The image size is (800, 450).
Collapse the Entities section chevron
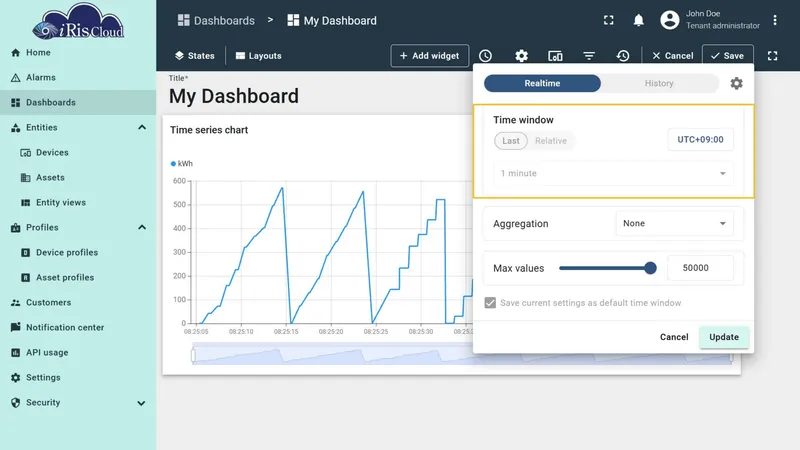click(x=142, y=128)
